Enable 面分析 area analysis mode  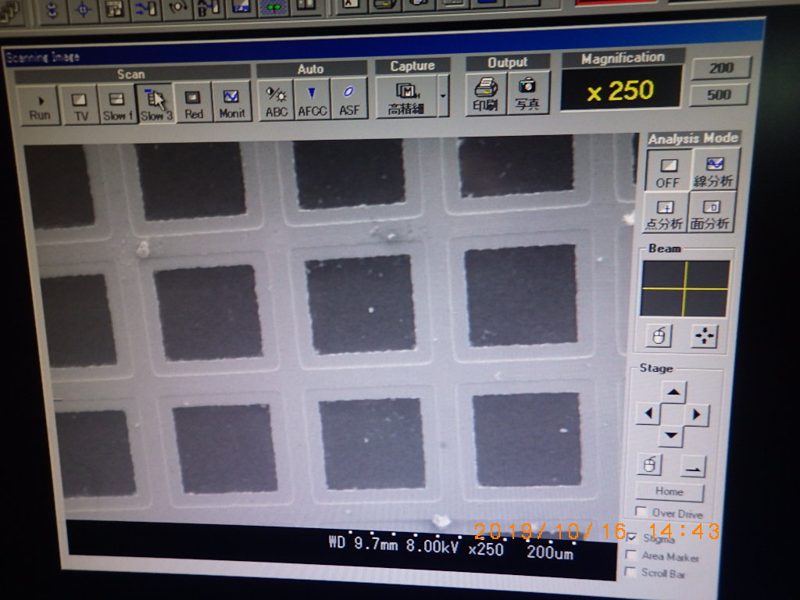click(710, 213)
